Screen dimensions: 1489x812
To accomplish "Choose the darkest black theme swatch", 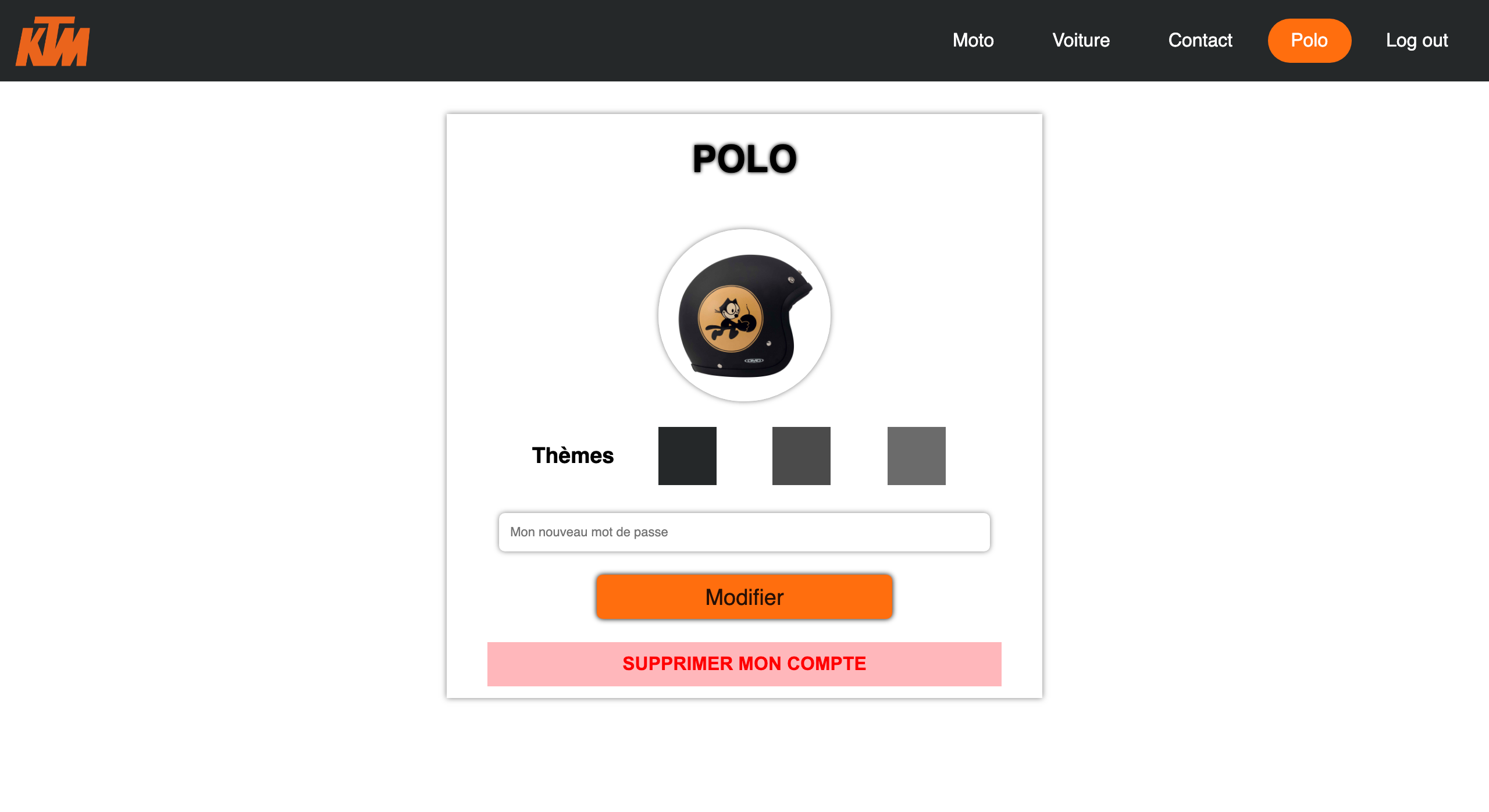I will (687, 455).
